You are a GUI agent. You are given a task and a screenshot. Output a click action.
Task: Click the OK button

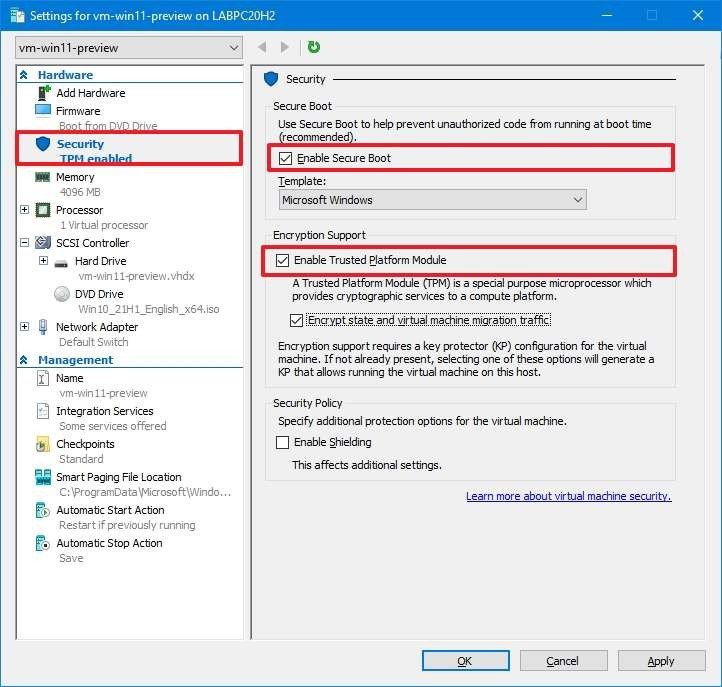[466, 661]
